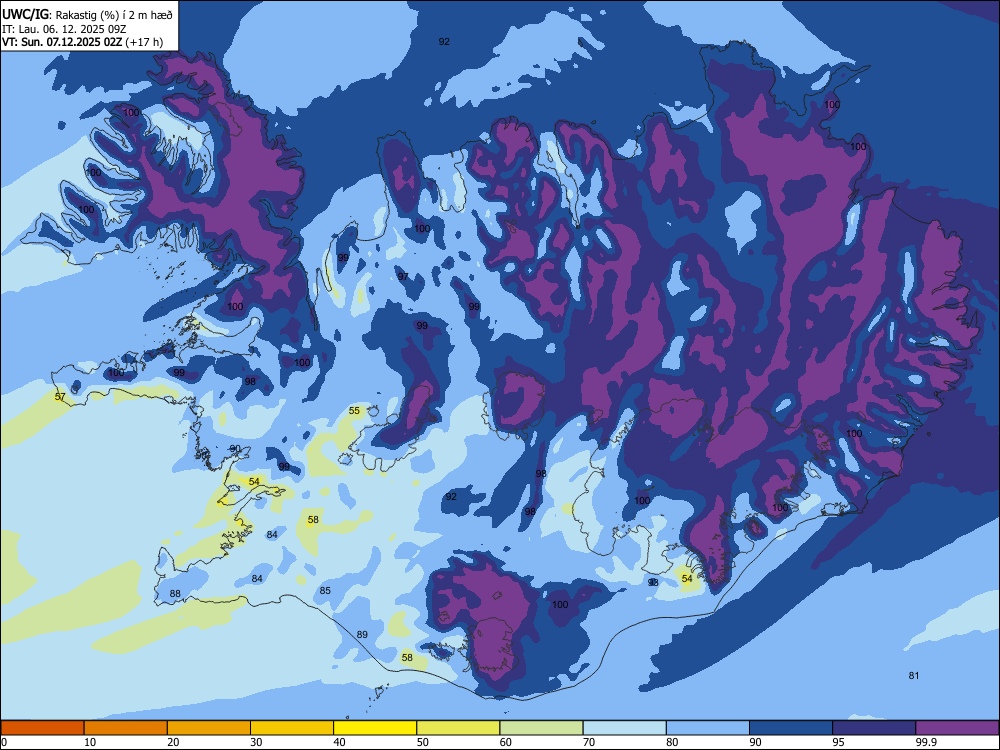1000x750 pixels.
Task: Select the bright yellow 40–50 legend swatch
Action: pyautogui.click(x=375, y=728)
